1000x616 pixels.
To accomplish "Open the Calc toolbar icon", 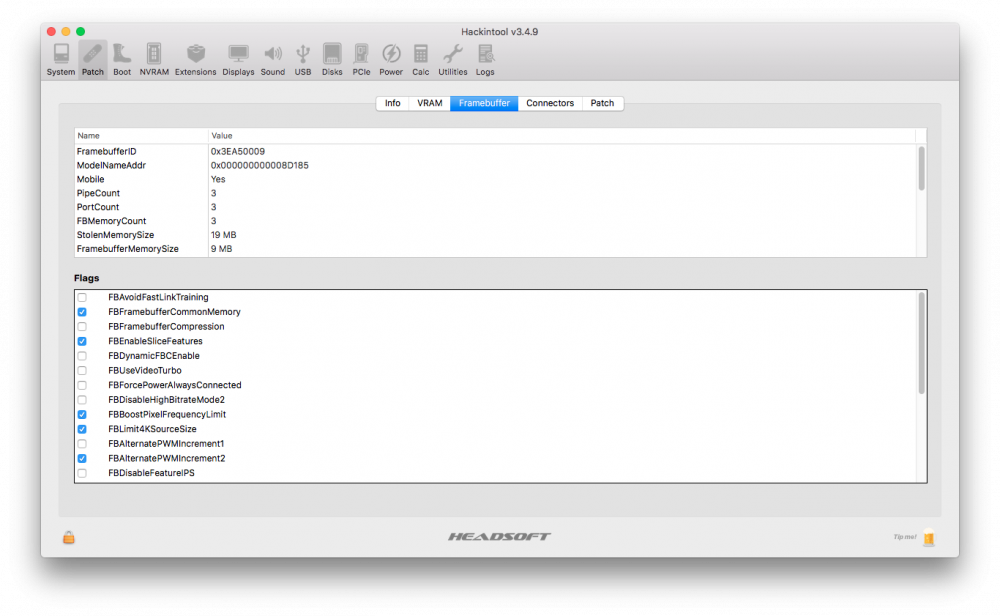I will coord(420,60).
